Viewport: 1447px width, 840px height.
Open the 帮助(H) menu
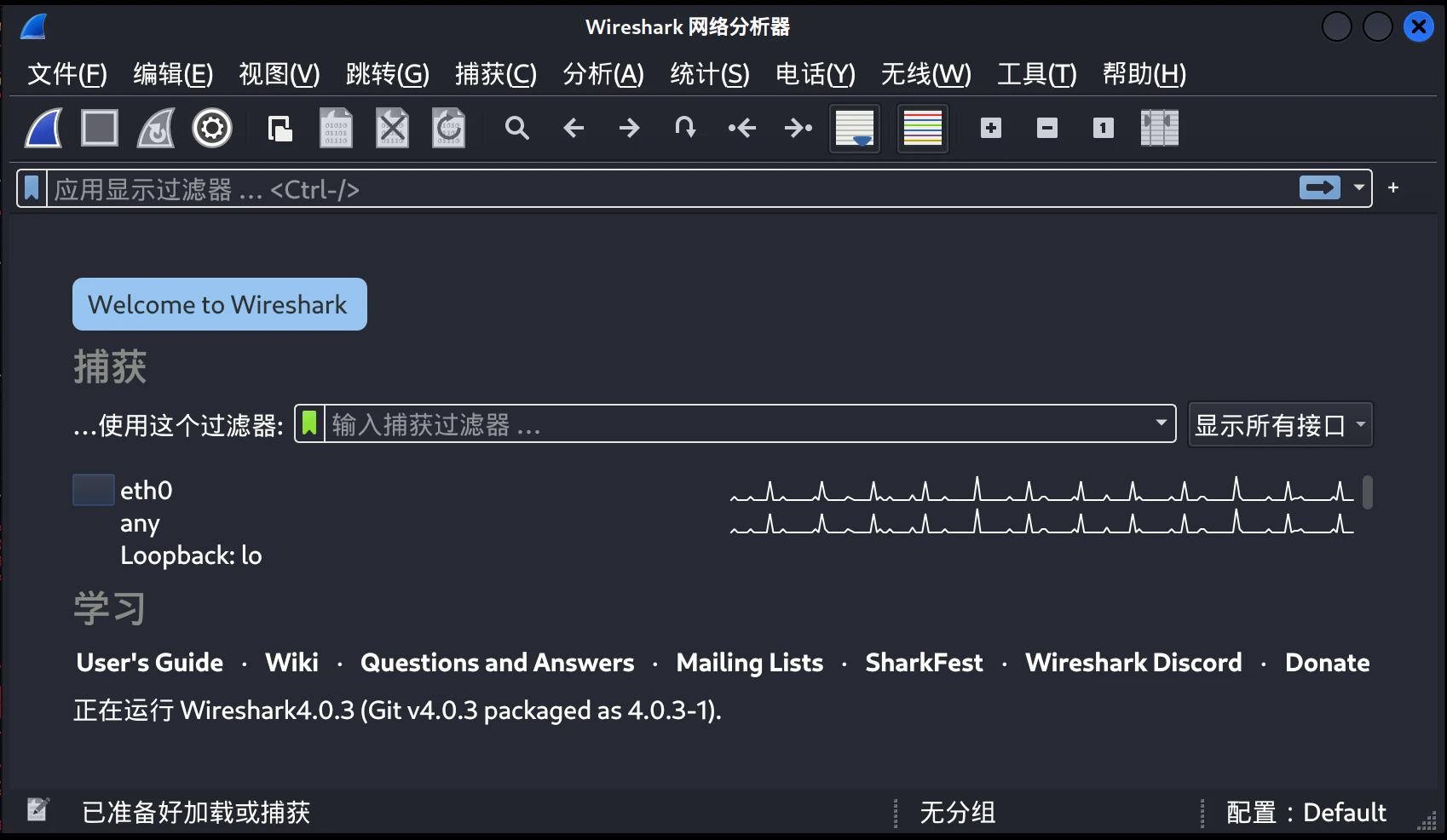pos(1144,74)
